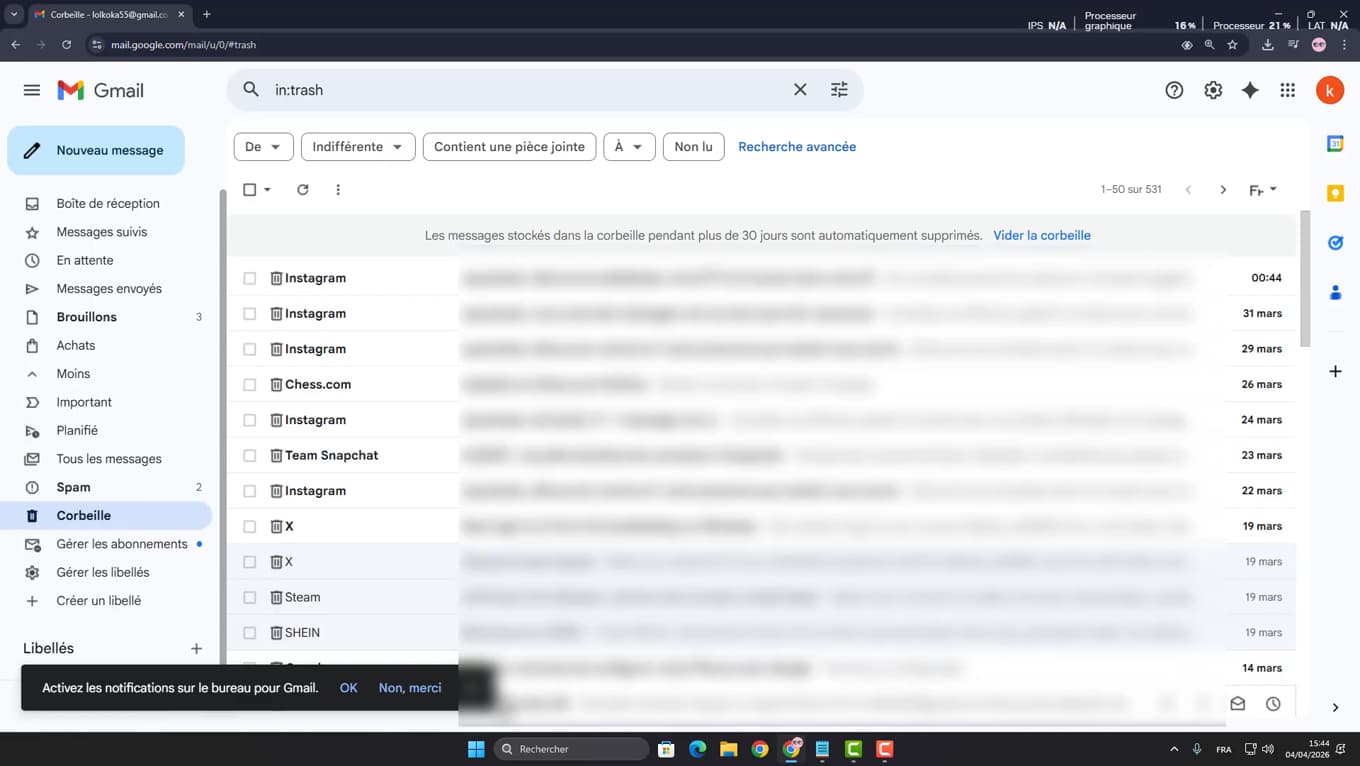Image resolution: width=1360 pixels, height=766 pixels.
Task: Click 'Recherche avancée' link
Action: click(x=797, y=147)
